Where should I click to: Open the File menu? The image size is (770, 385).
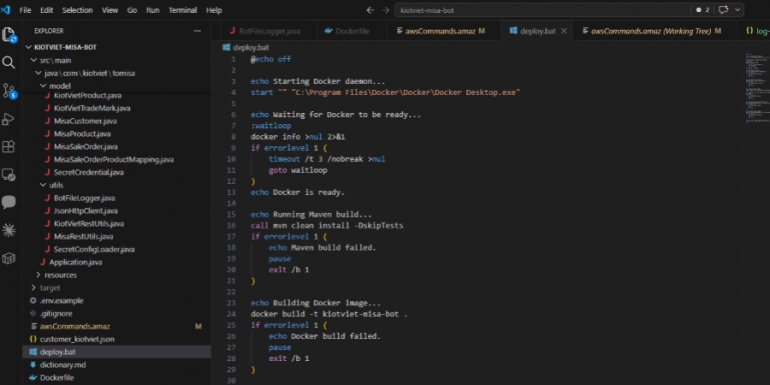25,10
